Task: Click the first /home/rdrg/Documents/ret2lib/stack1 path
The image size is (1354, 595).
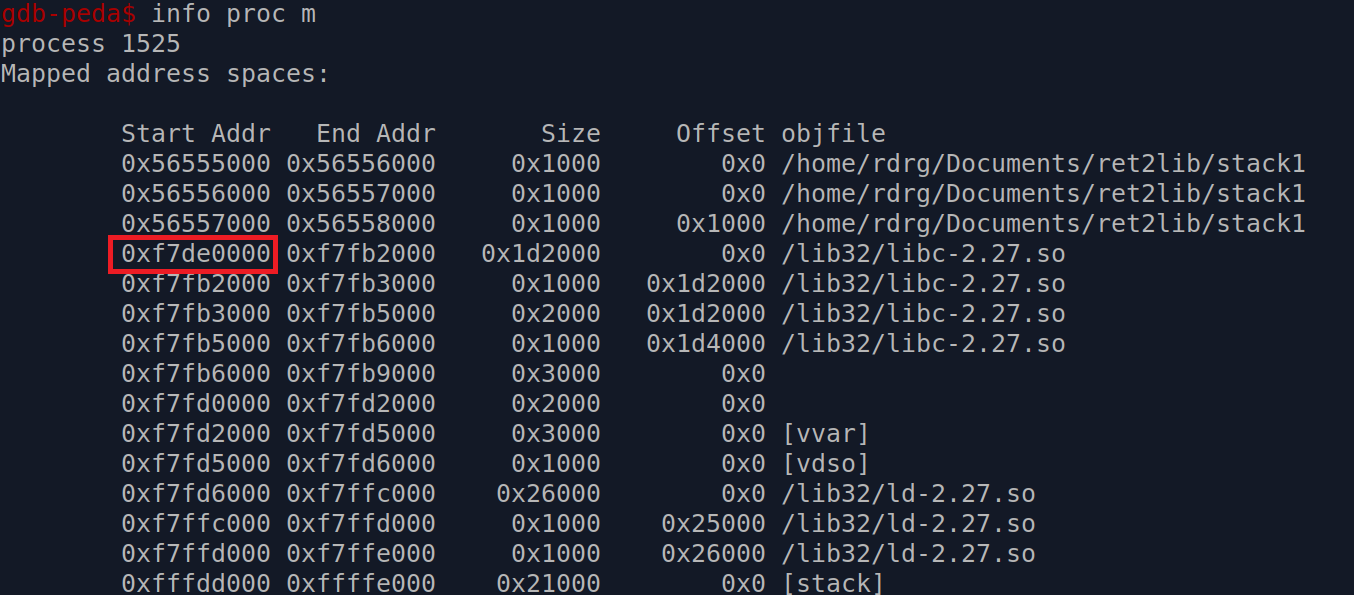Action: [x=1044, y=164]
